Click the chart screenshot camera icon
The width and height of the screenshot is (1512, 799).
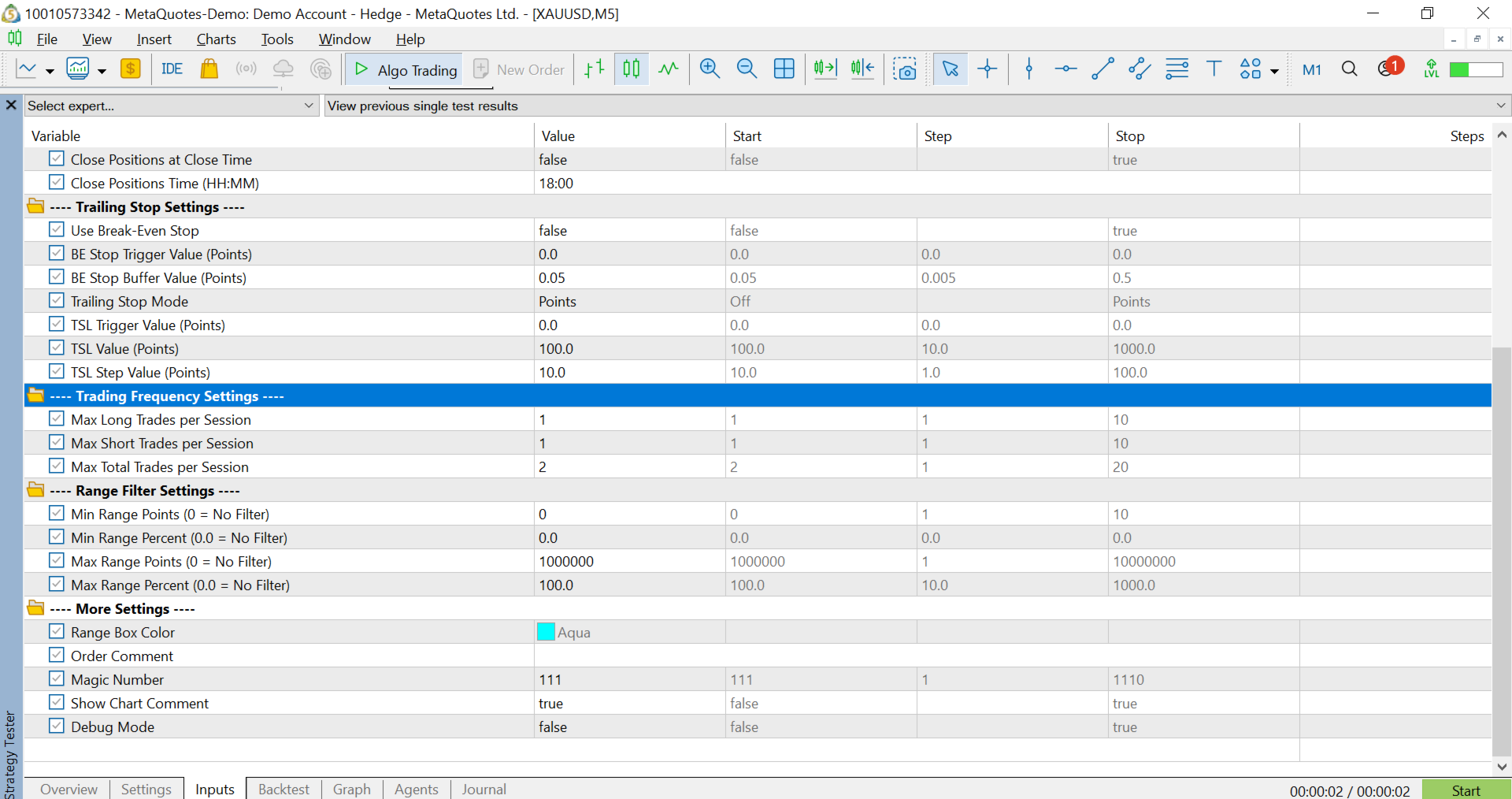pos(905,69)
